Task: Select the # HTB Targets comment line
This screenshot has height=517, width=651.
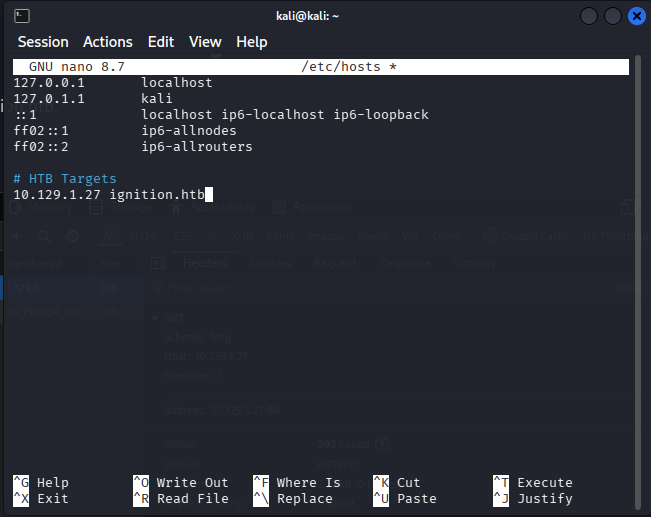Action: click(65, 179)
